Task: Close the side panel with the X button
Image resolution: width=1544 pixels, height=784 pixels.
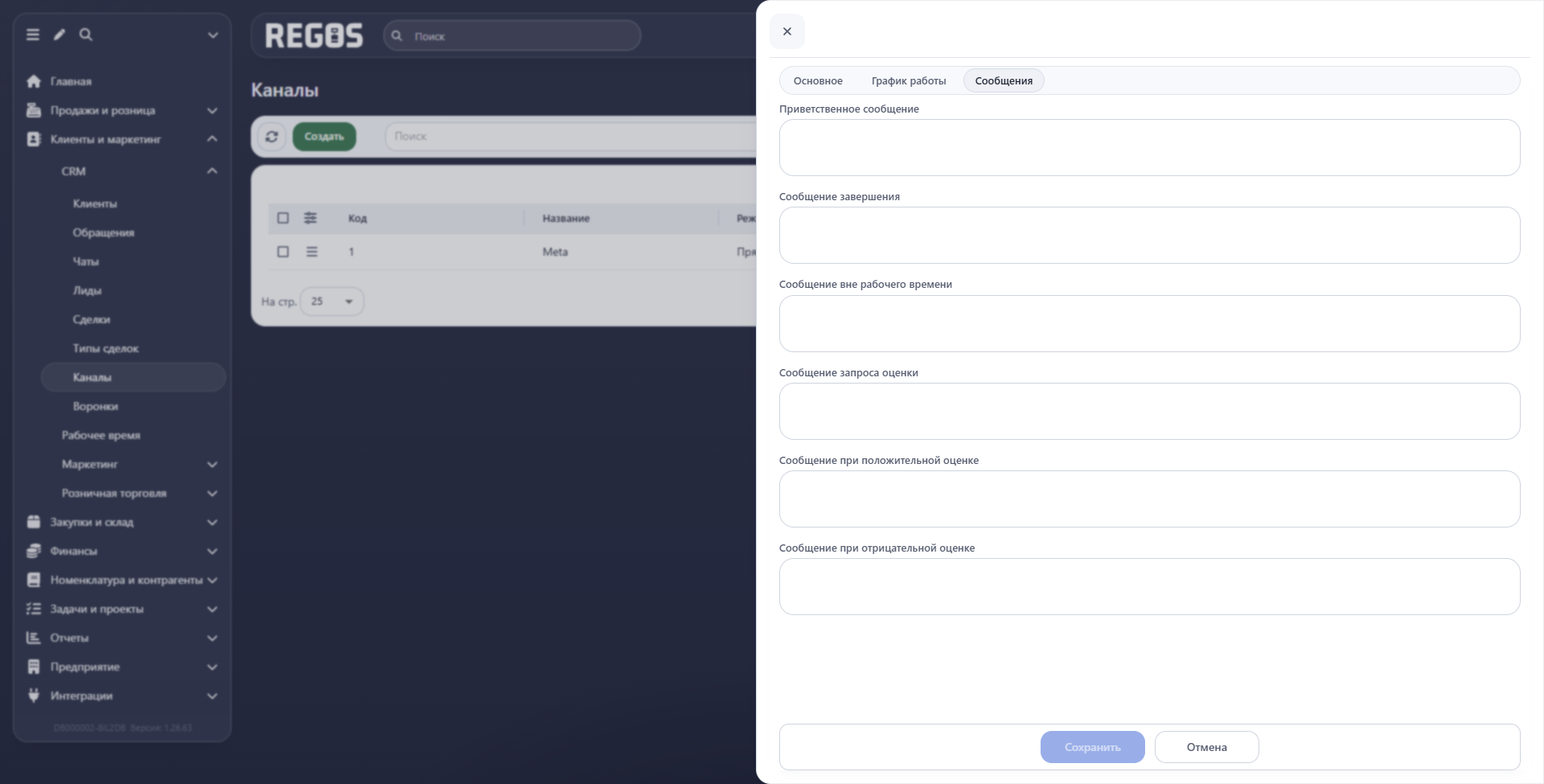Action: tap(787, 31)
